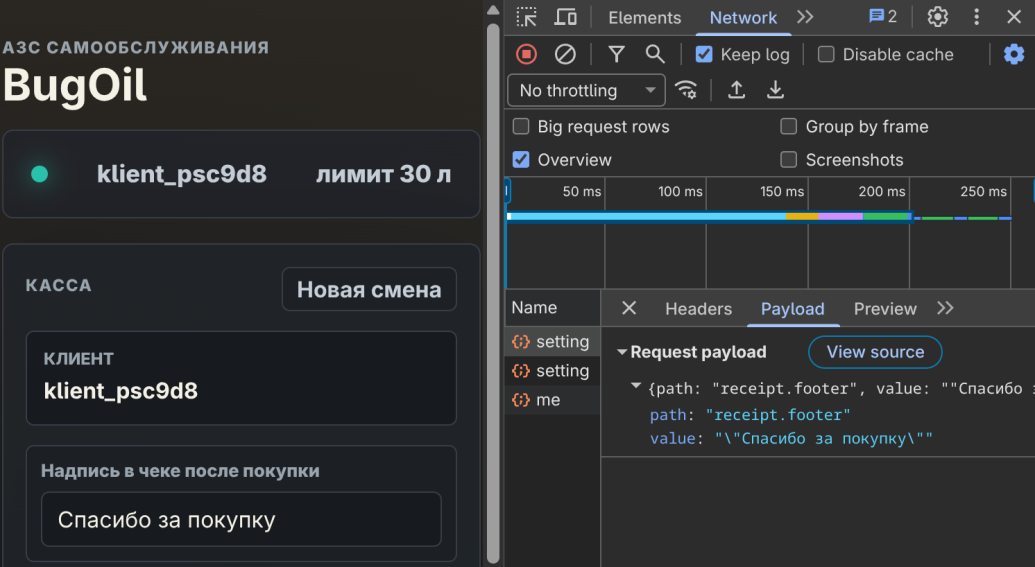Activate the inspect element picker icon
Image resolution: width=1035 pixels, height=567 pixels.
(526, 17)
